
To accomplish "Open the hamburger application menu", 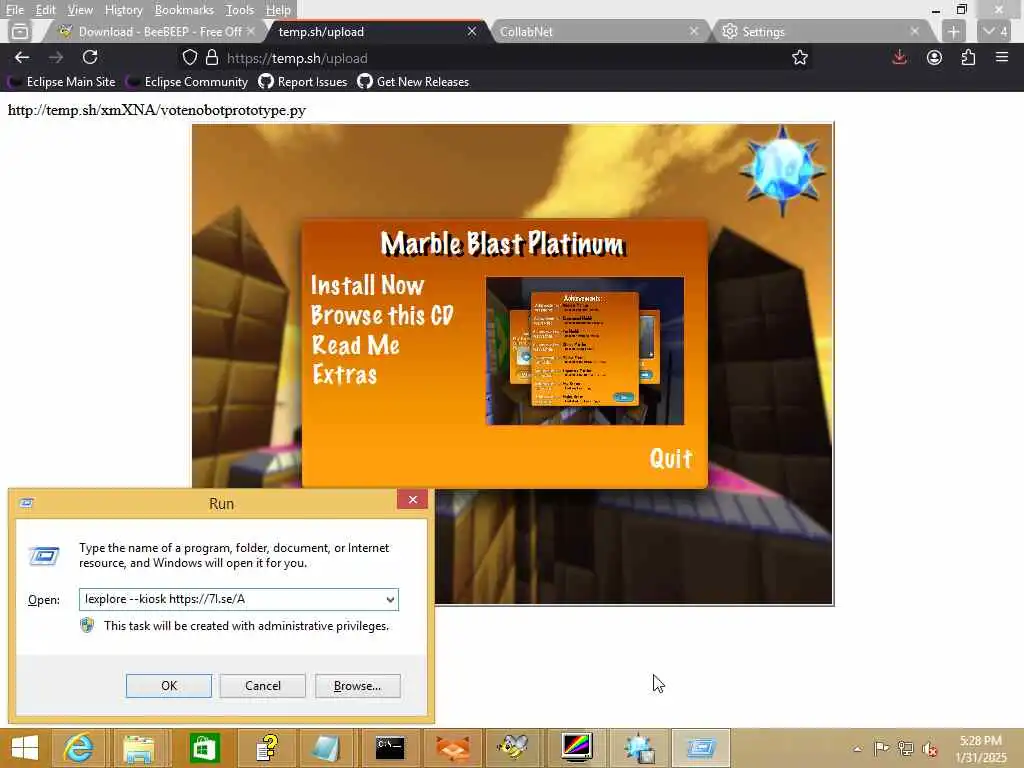I will 1002,57.
